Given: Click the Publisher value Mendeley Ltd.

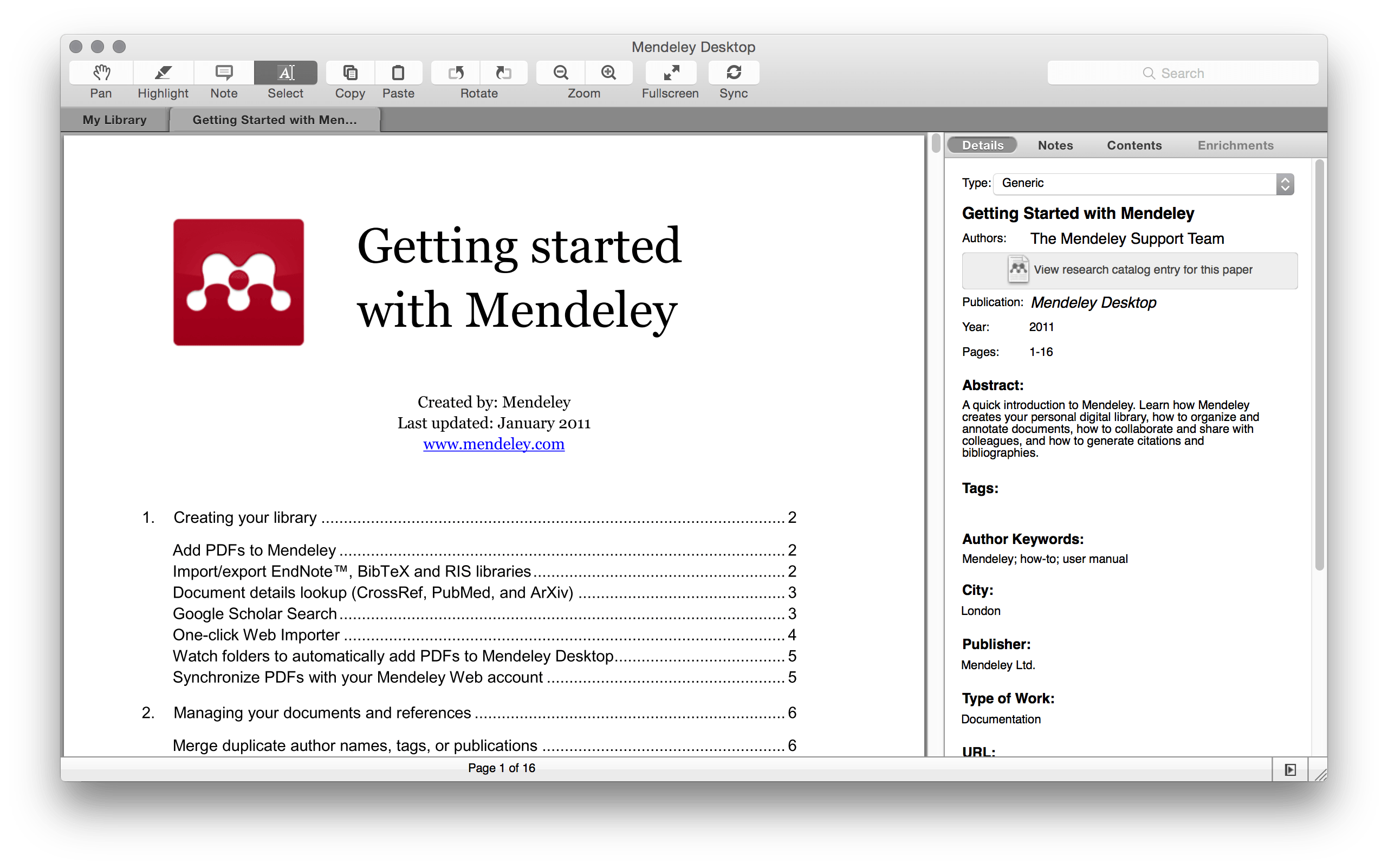Looking at the screenshot, I should click(x=998, y=665).
